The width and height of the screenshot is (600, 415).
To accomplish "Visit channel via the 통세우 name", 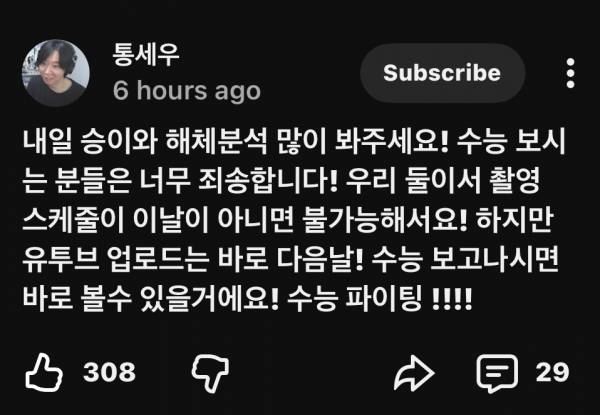I will (146, 55).
